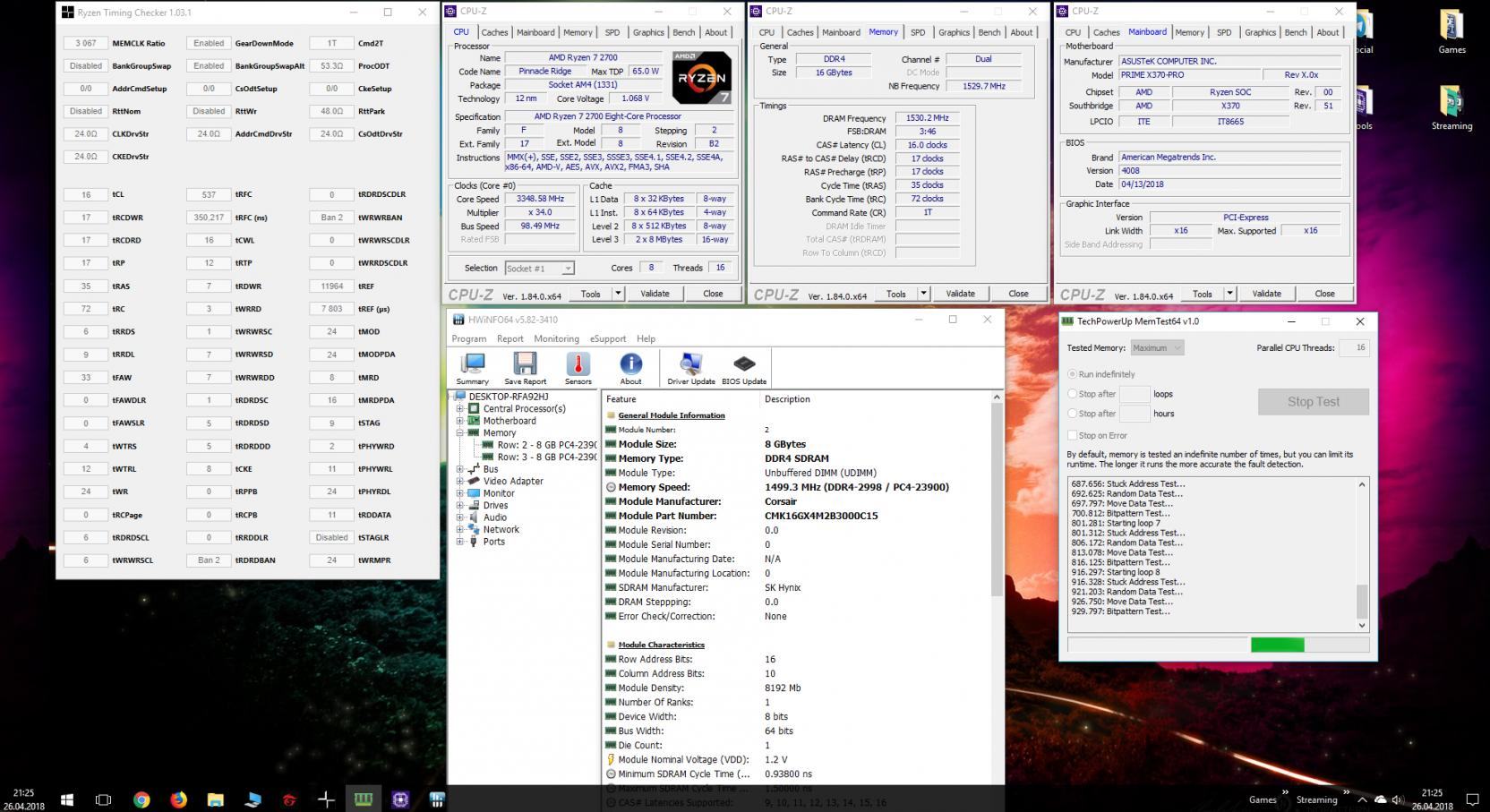The image size is (1490, 812).
Task: Open the Sensors thermometer icon in HWiNFO
Action: click(x=578, y=368)
